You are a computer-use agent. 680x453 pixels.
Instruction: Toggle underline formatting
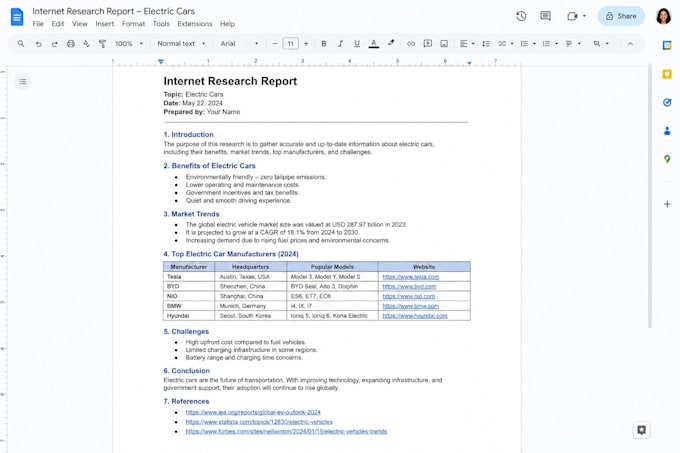click(356, 44)
